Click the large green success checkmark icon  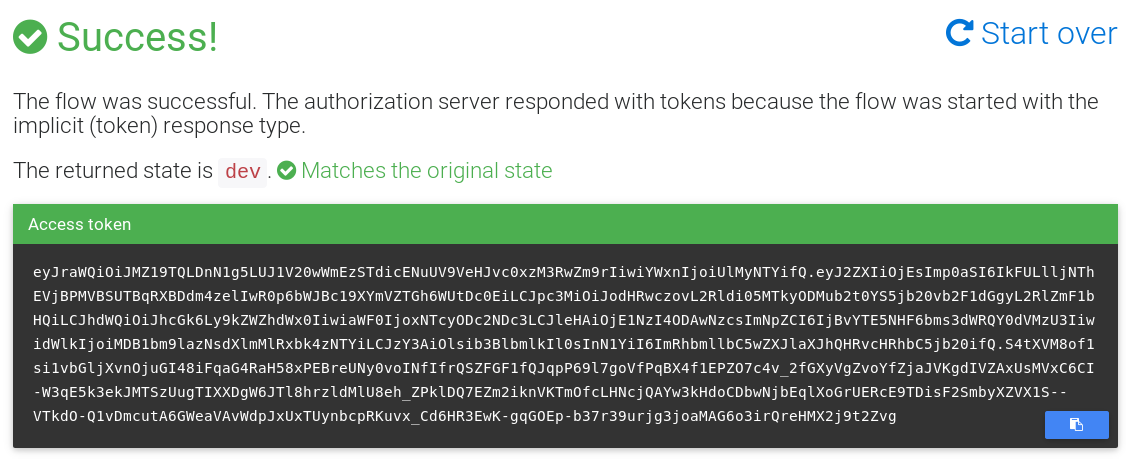[30, 37]
